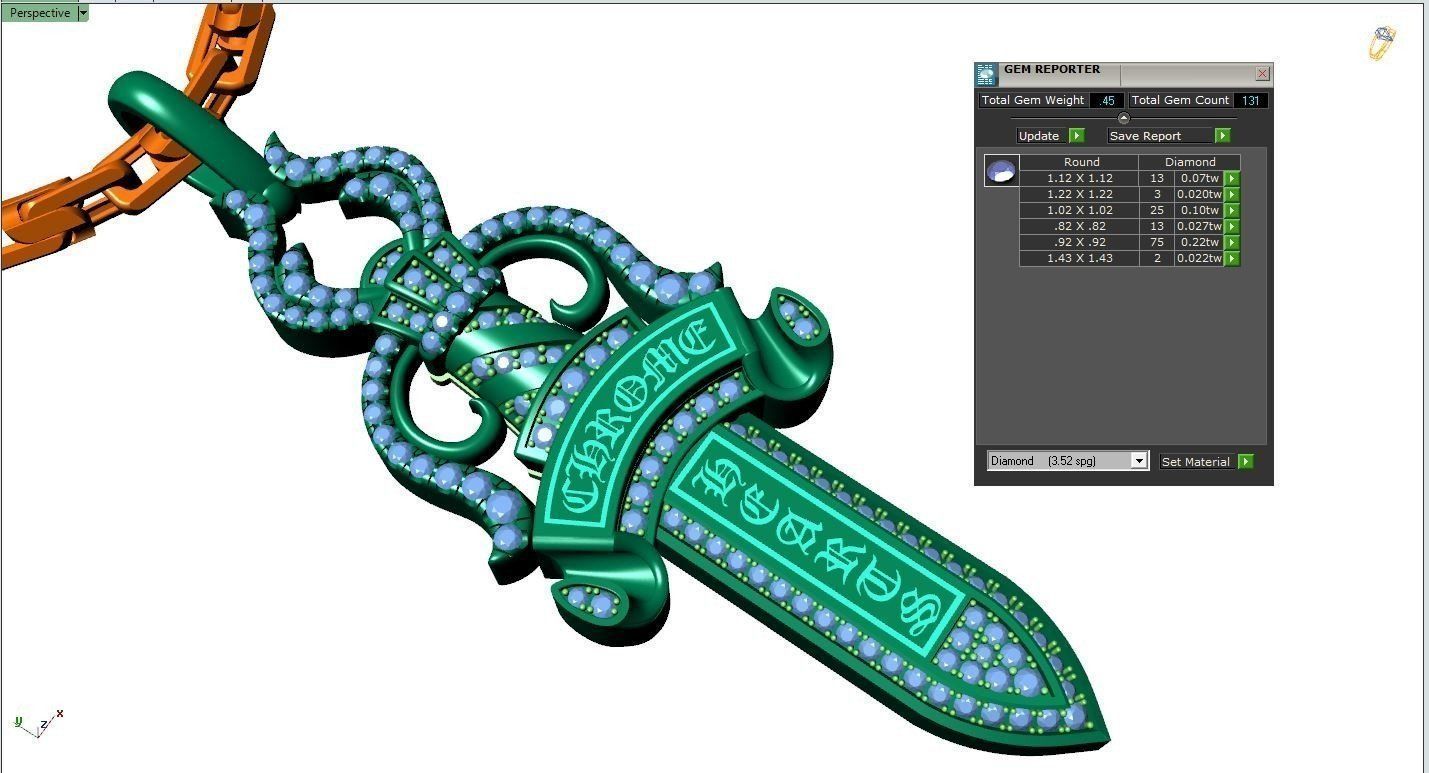This screenshot has width=1429, height=773.
Task: Select the 1.22 X 1.22 gem row
Action: click(1130, 194)
